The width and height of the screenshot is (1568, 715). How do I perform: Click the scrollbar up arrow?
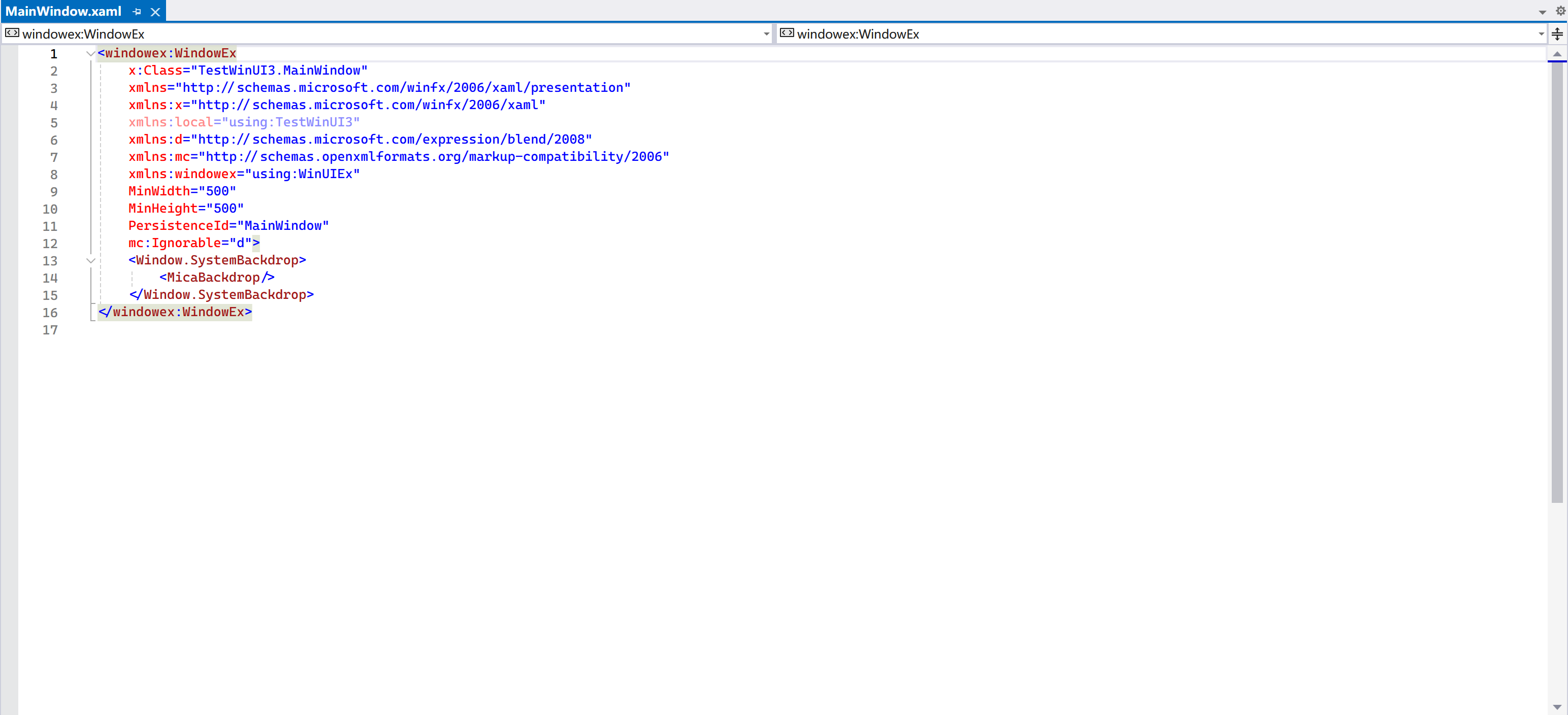pos(1558,55)
